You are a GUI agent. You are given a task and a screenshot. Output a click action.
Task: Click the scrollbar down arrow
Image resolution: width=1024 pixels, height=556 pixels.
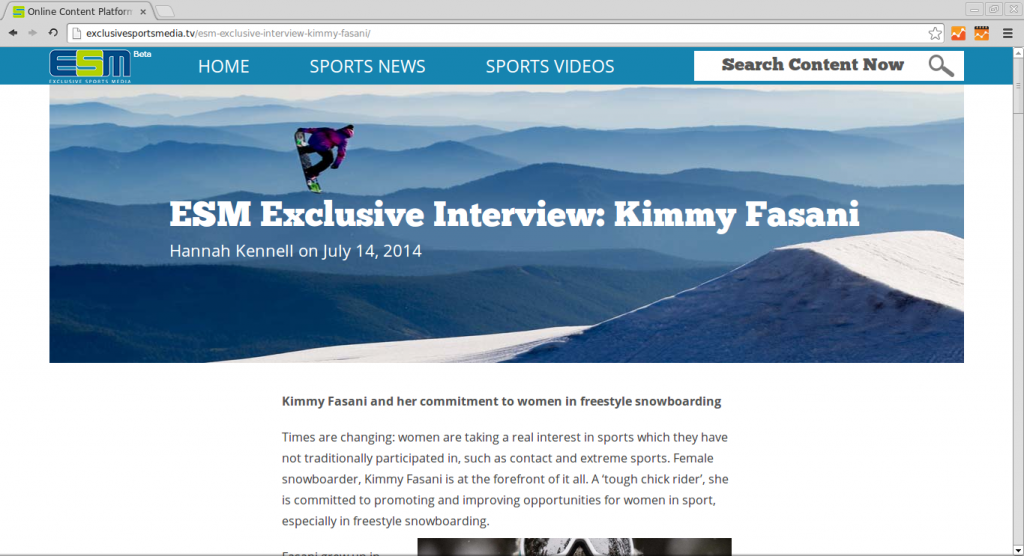click(x=1018, y=550)
